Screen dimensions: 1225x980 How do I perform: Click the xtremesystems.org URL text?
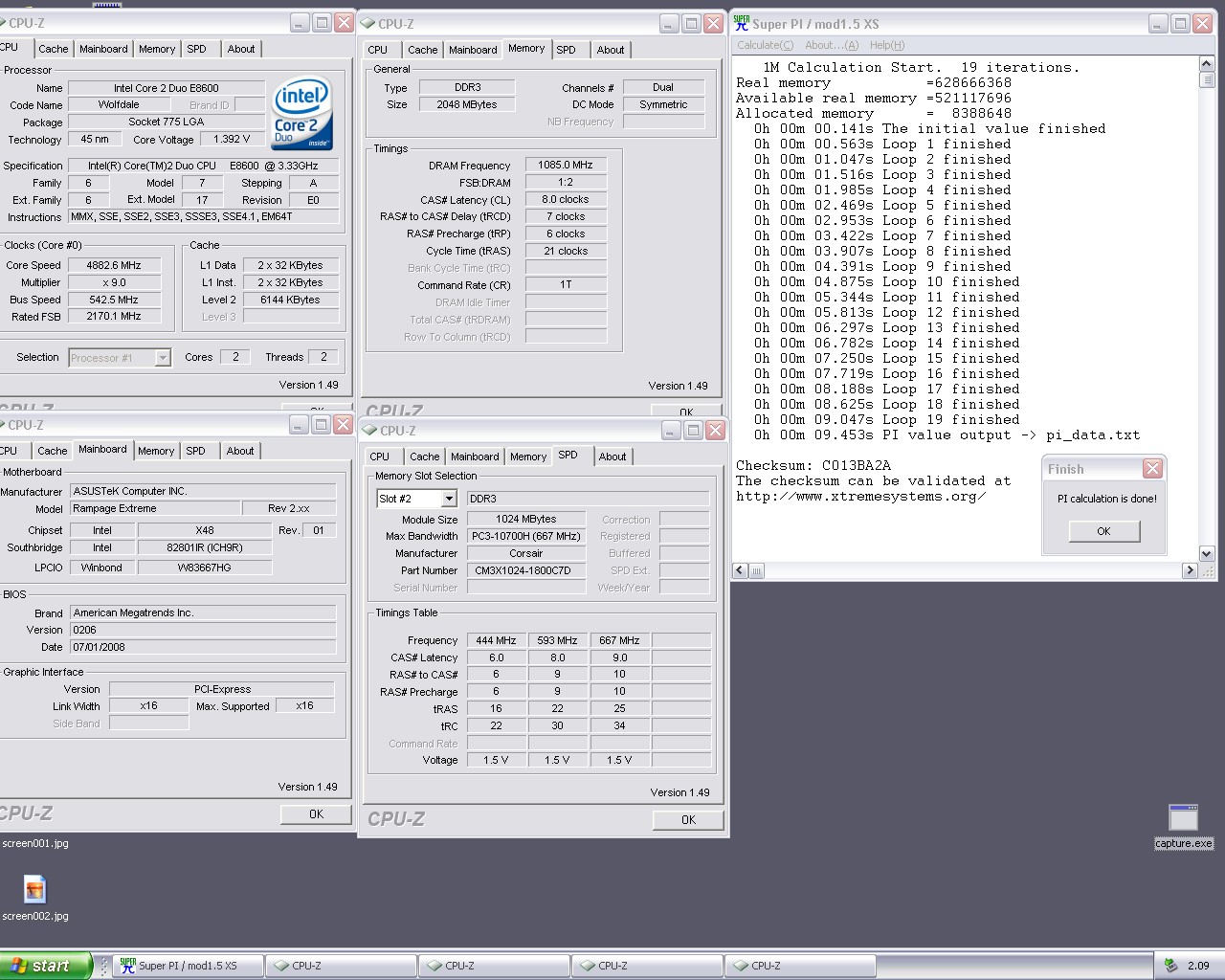pyautogui.click(x=860, y=497)
